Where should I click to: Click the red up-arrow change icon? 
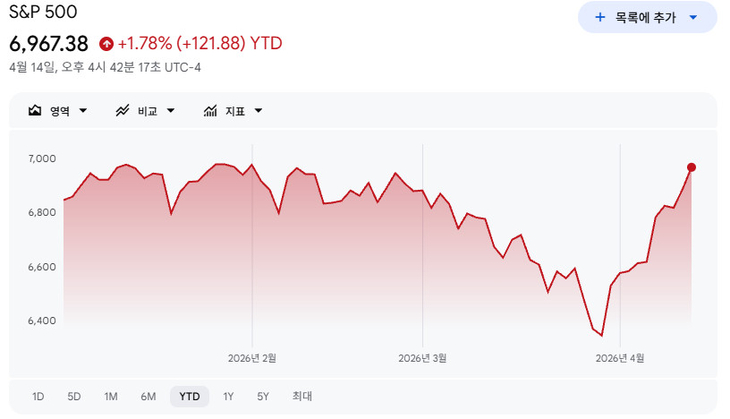pos(106,43)
